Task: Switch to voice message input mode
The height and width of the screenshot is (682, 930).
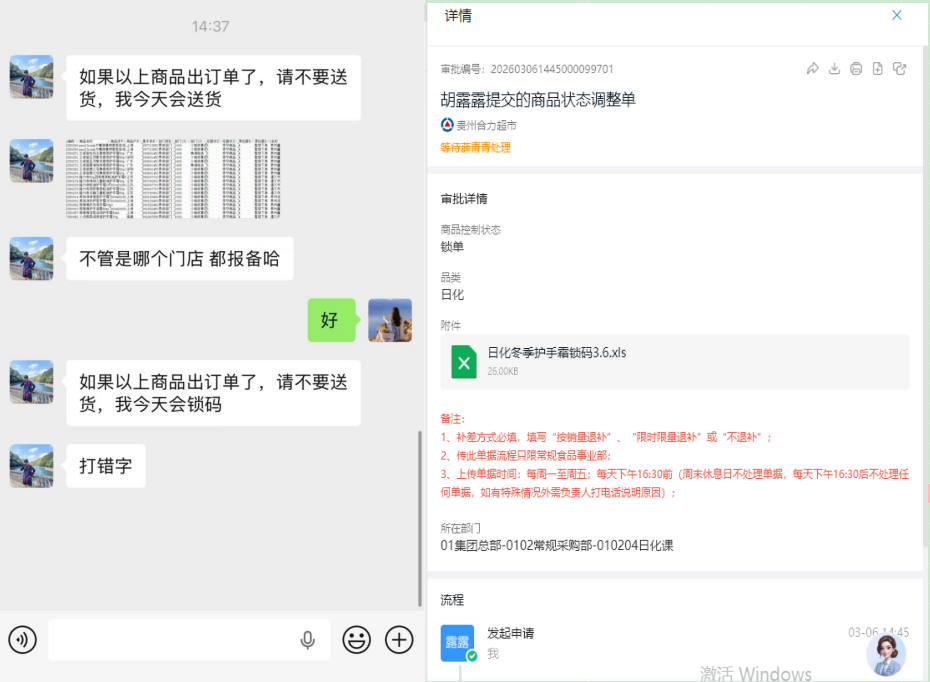Action: click(22, 640)
